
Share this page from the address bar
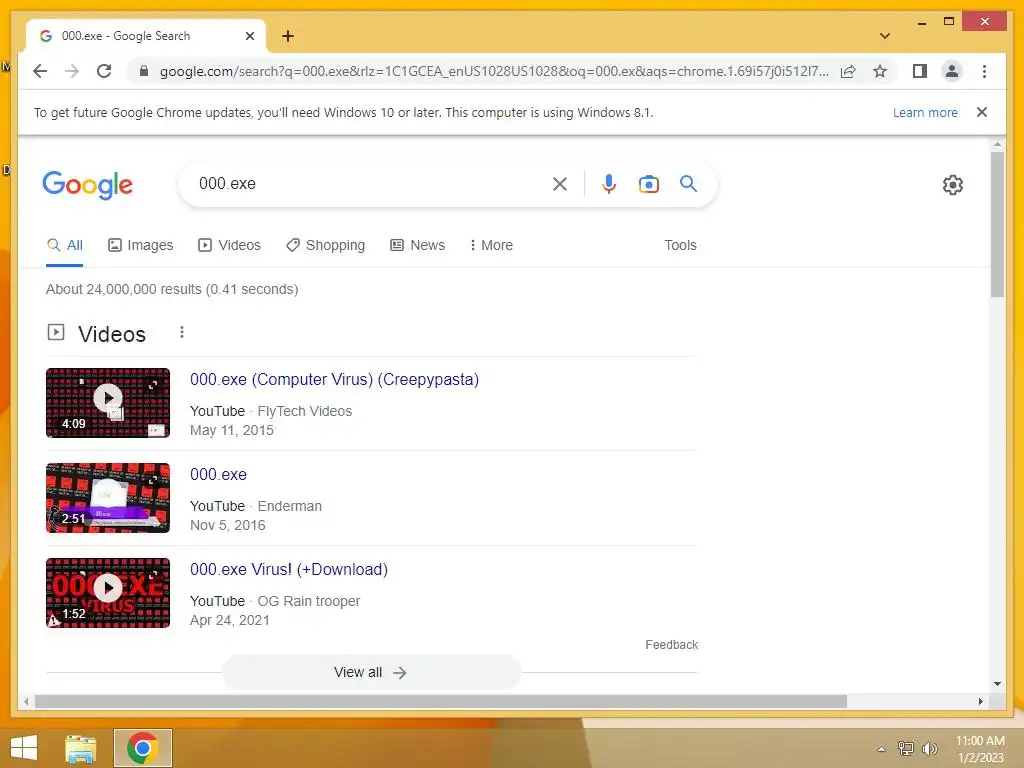tap(848, 71)
